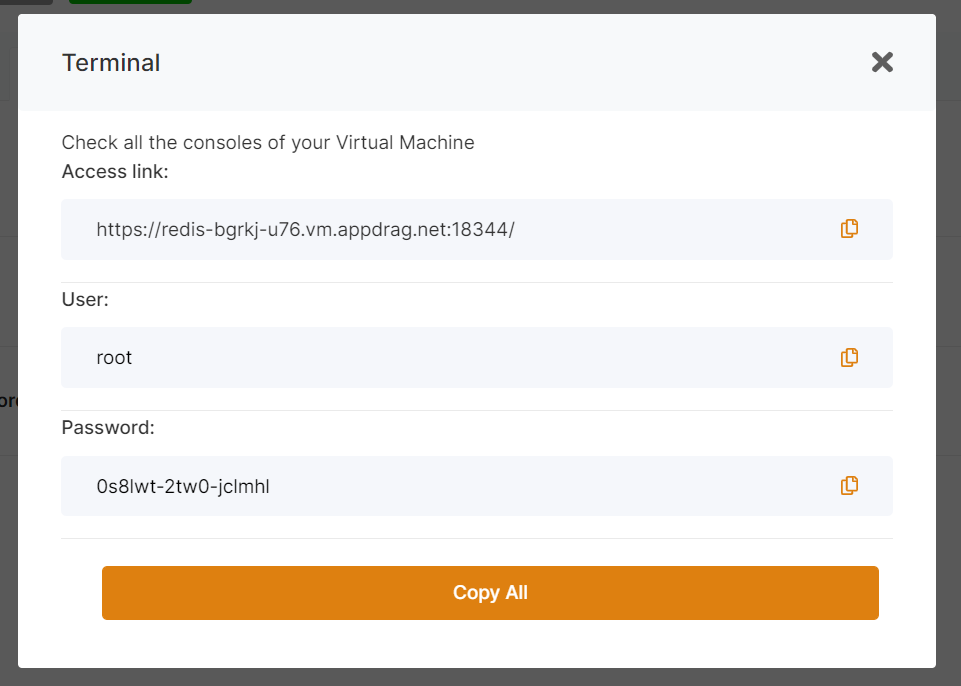Copy the password using its copy icon

(849, 486)
